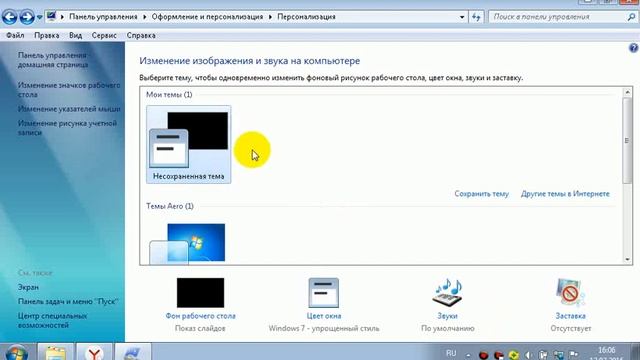Select the 'Несохраненная тема' theme thumbnail

coord(189,144)
